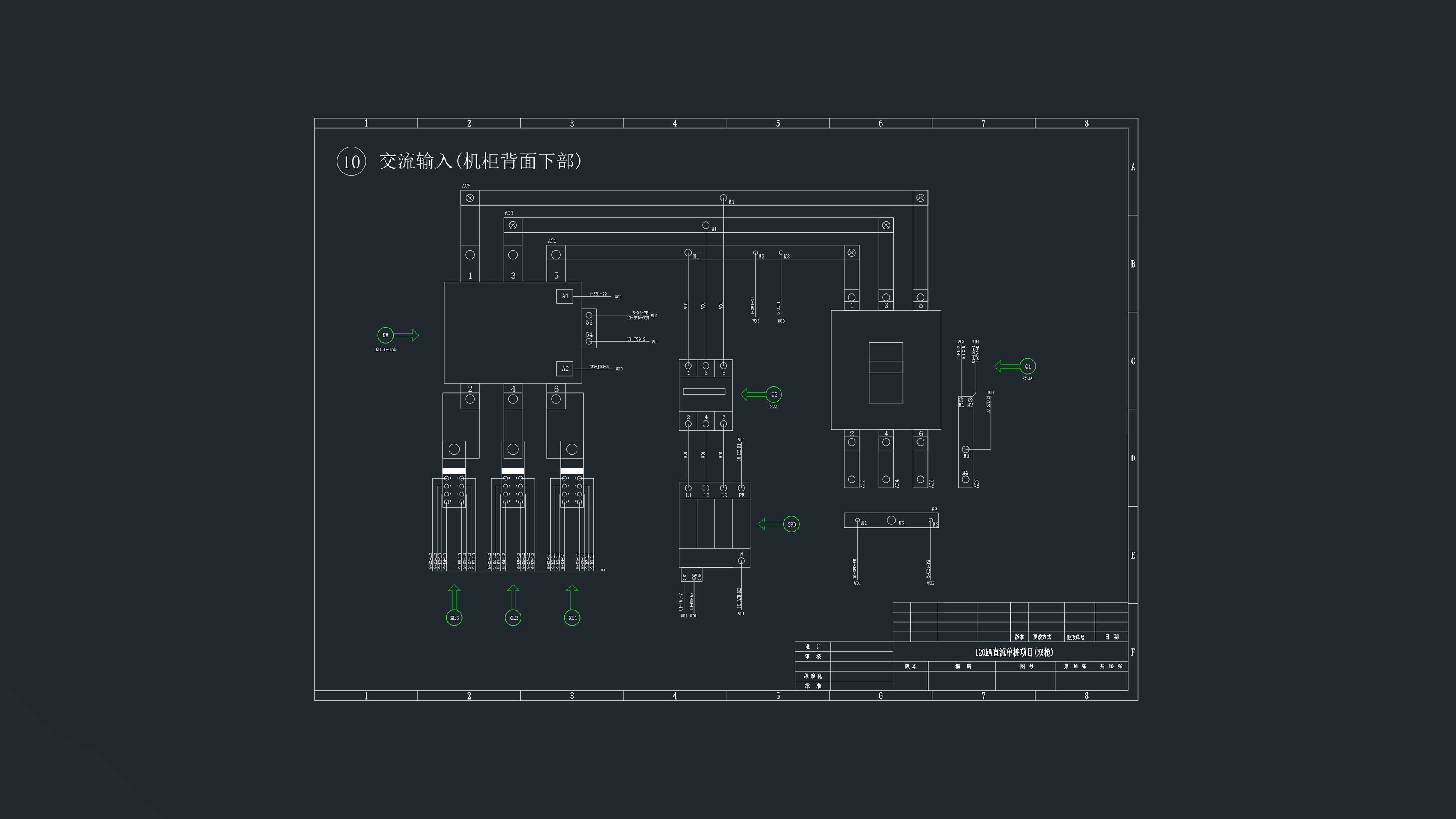
Task: Click the Q2 breaker handle bar
Action: [x=704, y=391]
